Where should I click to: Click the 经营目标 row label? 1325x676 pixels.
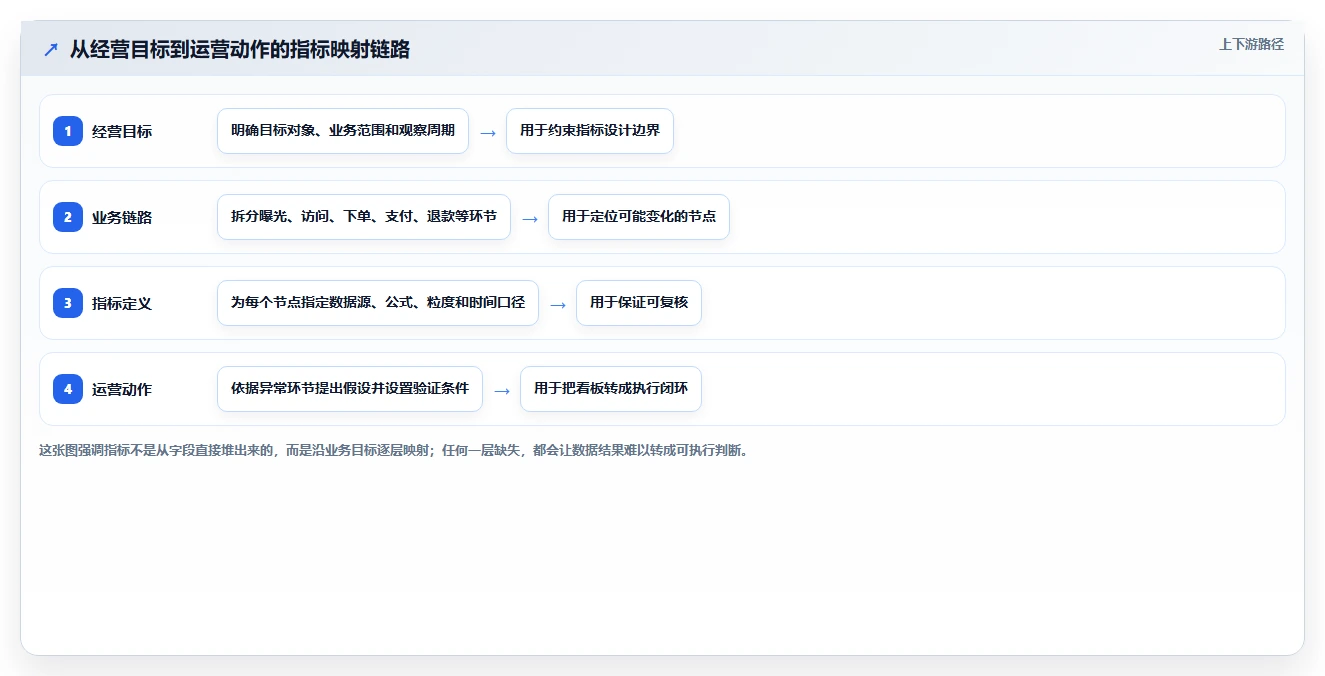coord(122,131)
